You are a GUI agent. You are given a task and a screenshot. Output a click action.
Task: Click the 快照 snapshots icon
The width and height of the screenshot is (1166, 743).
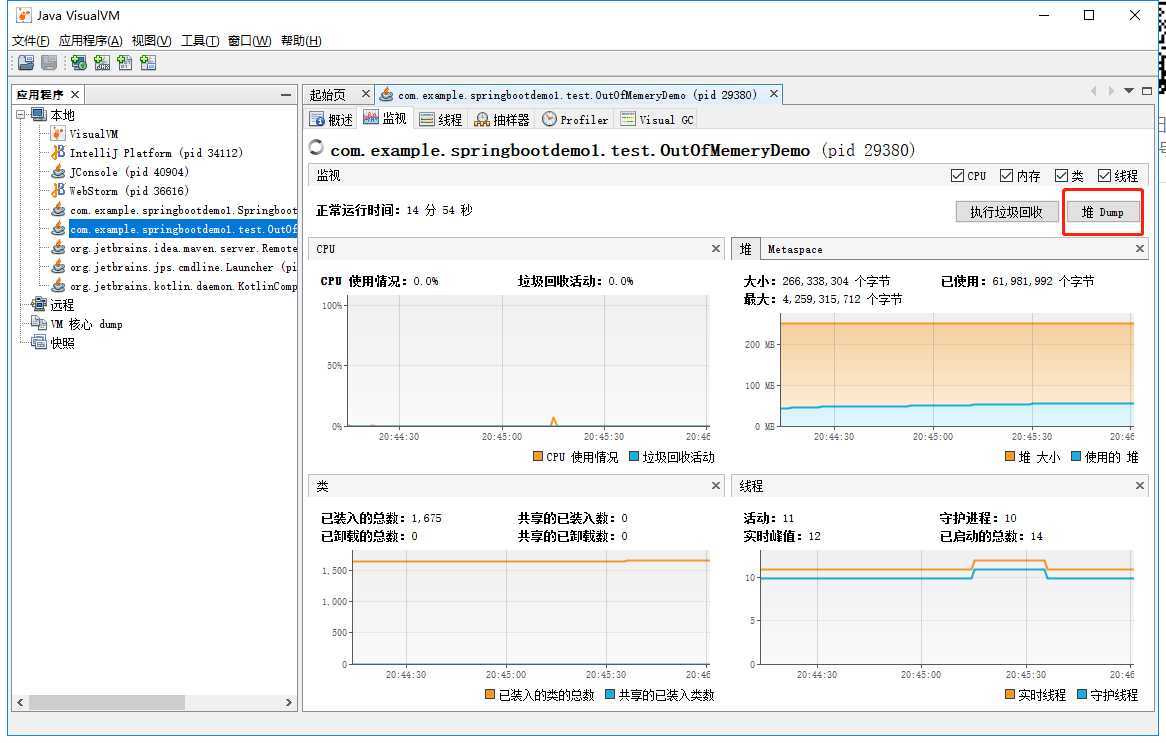pyautogui.click(x=39, y=342)
